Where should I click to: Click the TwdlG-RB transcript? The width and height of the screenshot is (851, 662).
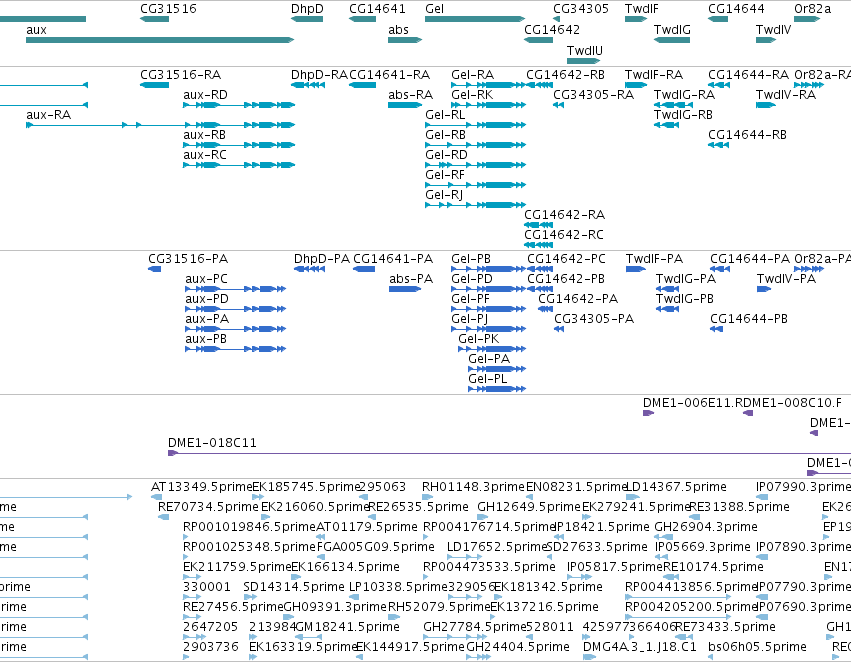click(x=666, y=125)
